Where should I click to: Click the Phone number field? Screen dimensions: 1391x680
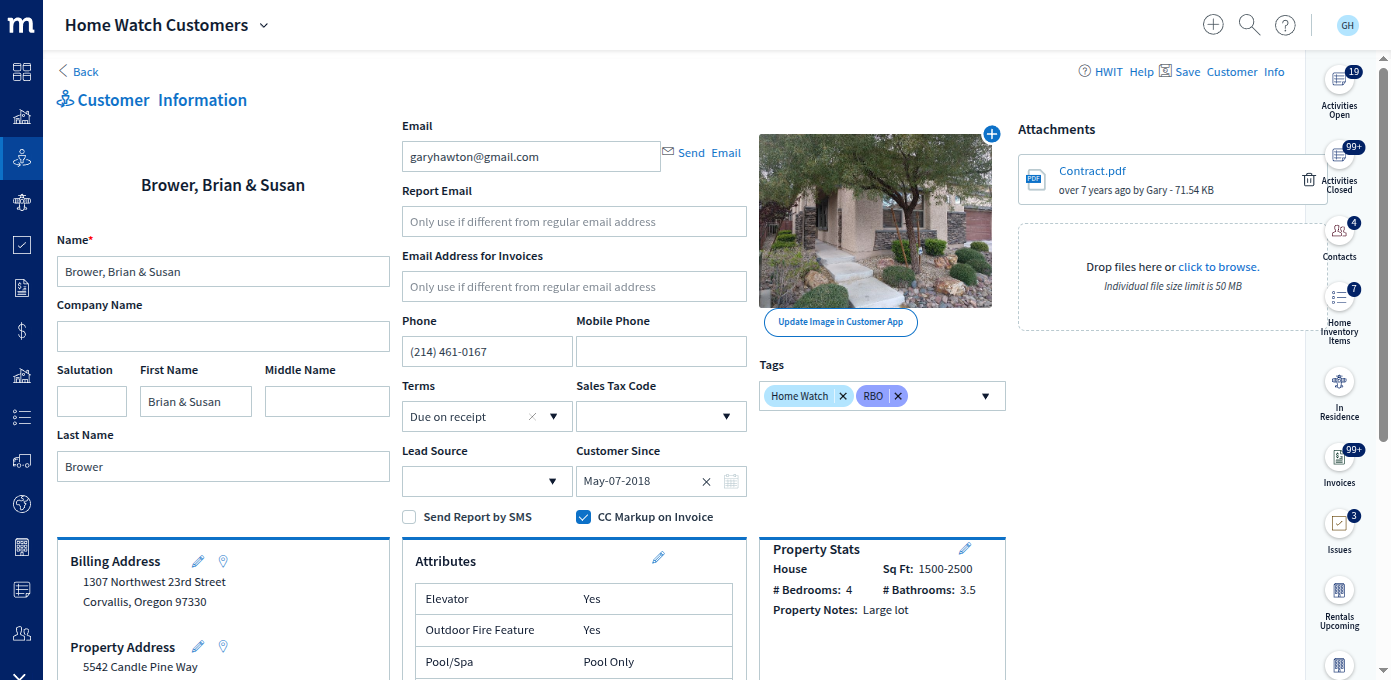(487, 351)
